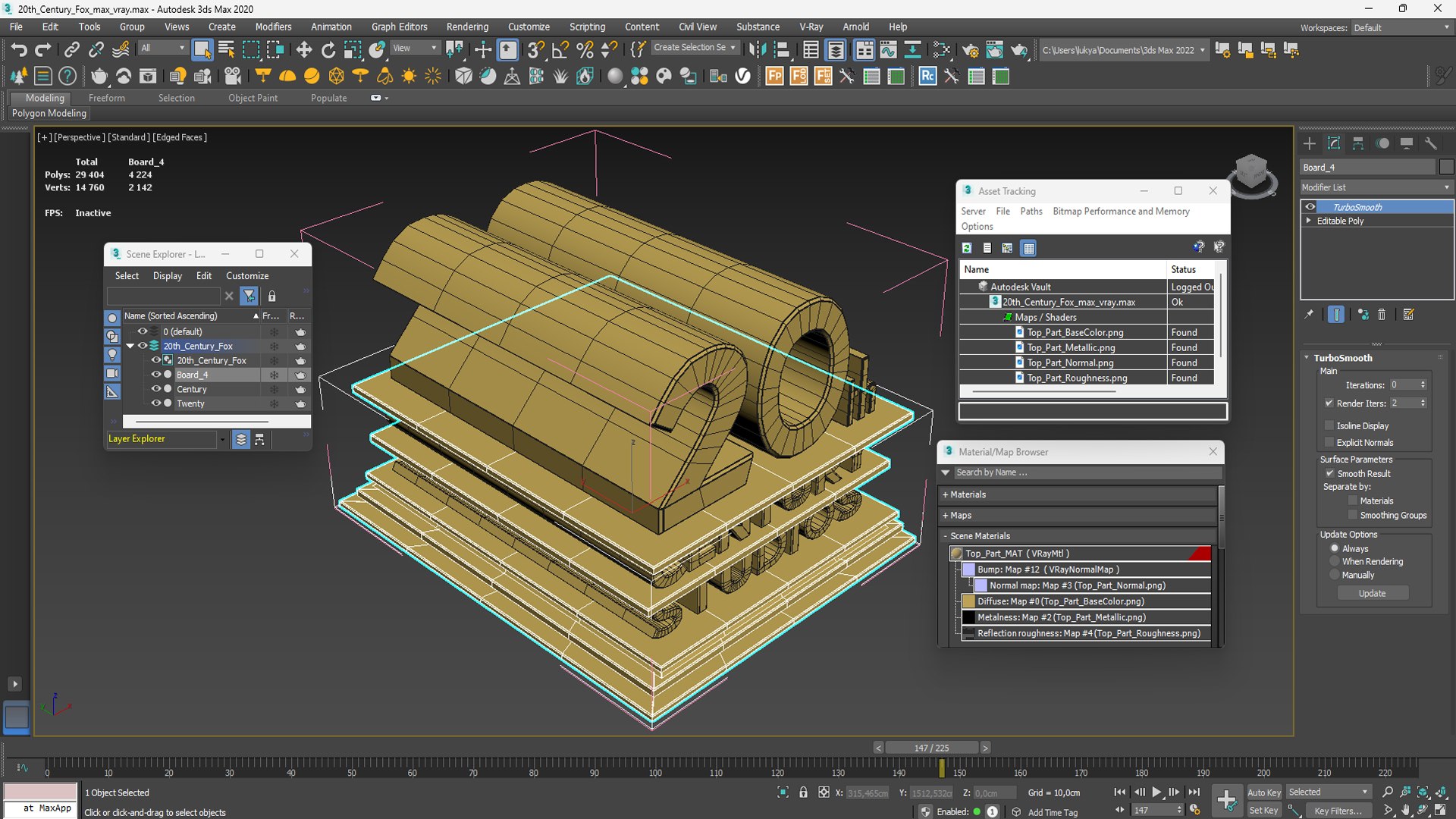Activate the Select and Move tool

303,50
